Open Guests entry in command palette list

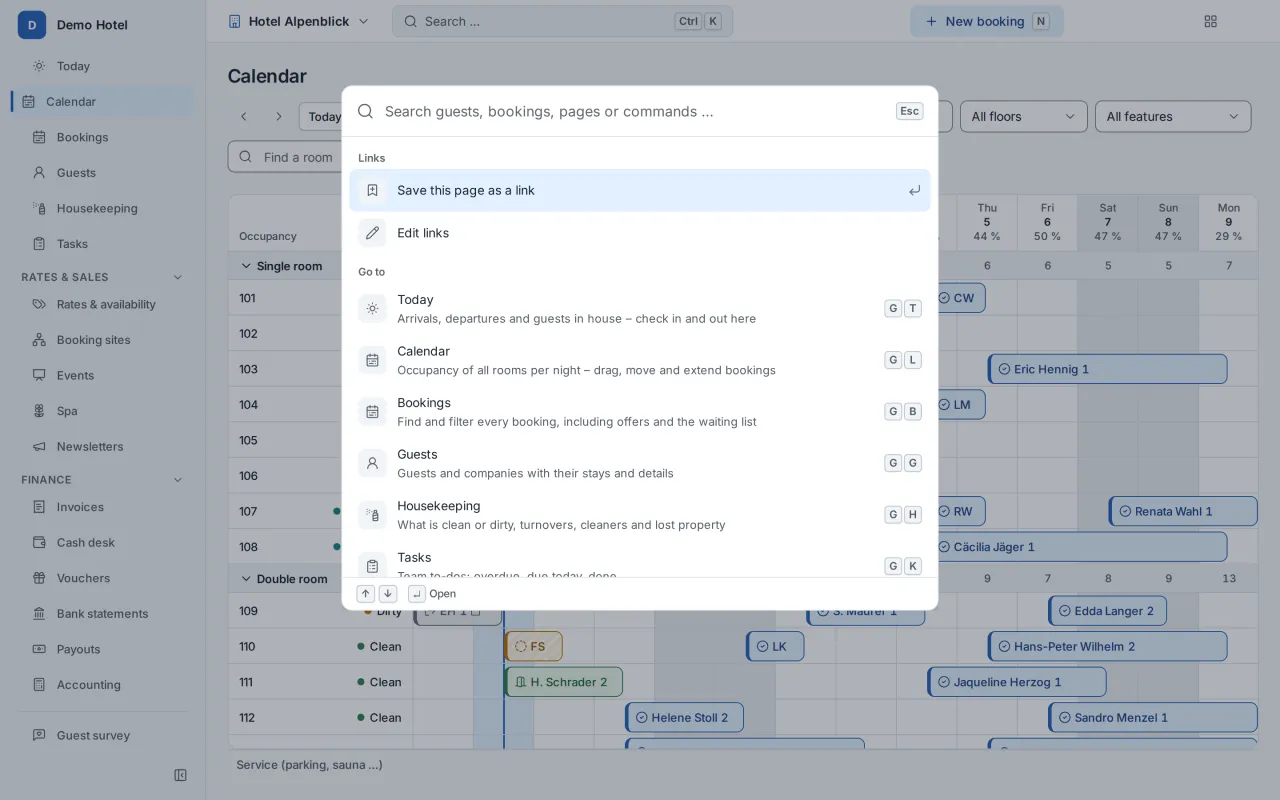click(x=640, y=463)
